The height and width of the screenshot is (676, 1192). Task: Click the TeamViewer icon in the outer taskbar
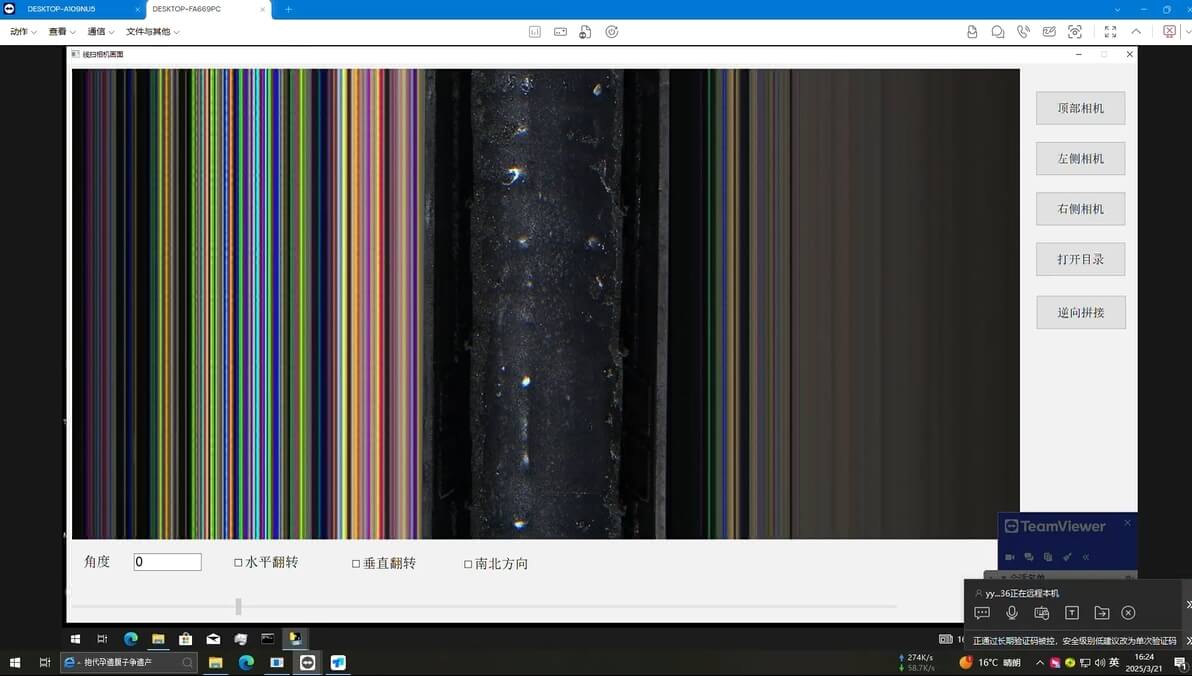point(308,662)
